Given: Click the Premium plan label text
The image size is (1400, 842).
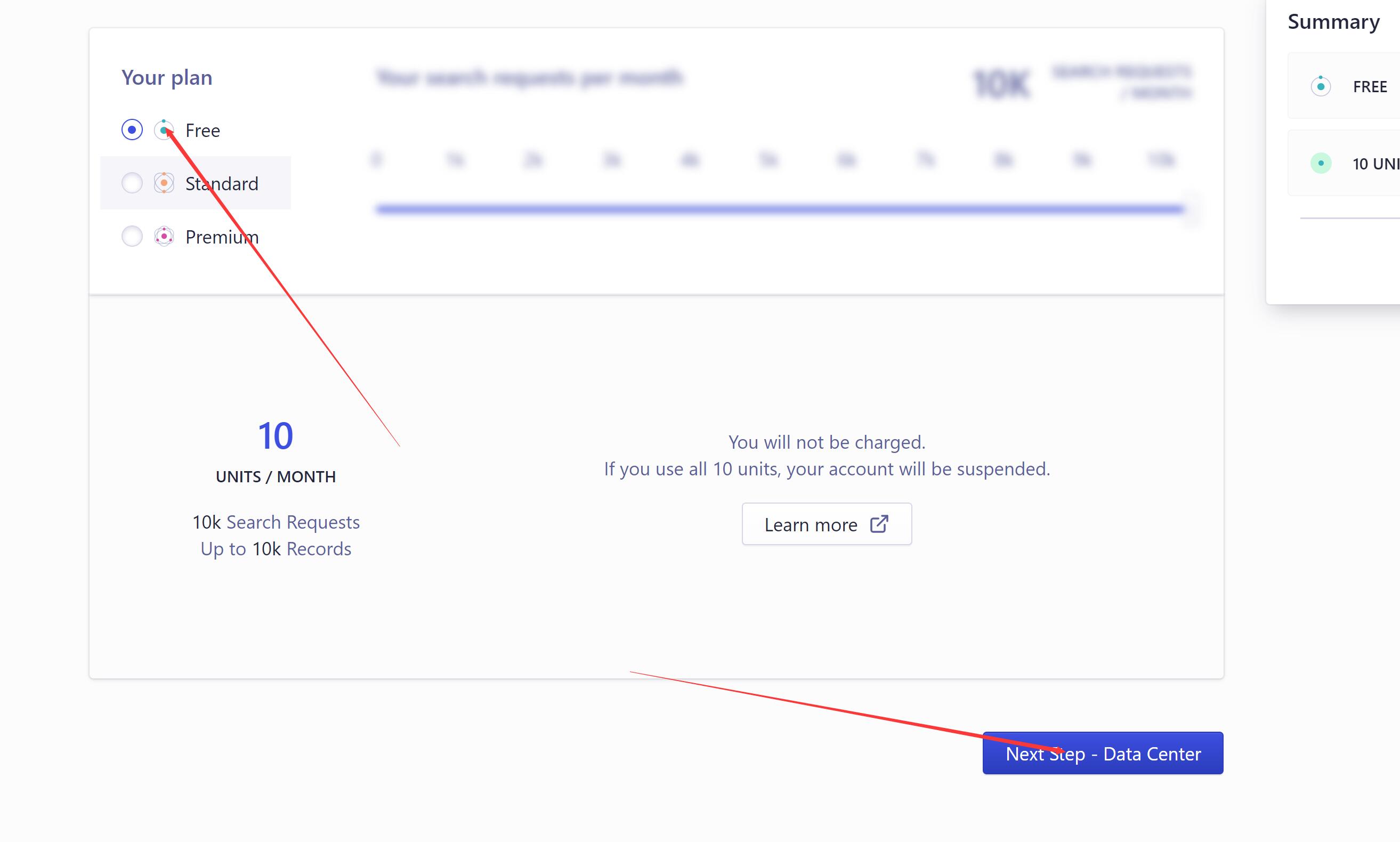Looking at the screenshot, I should (222, 237).
